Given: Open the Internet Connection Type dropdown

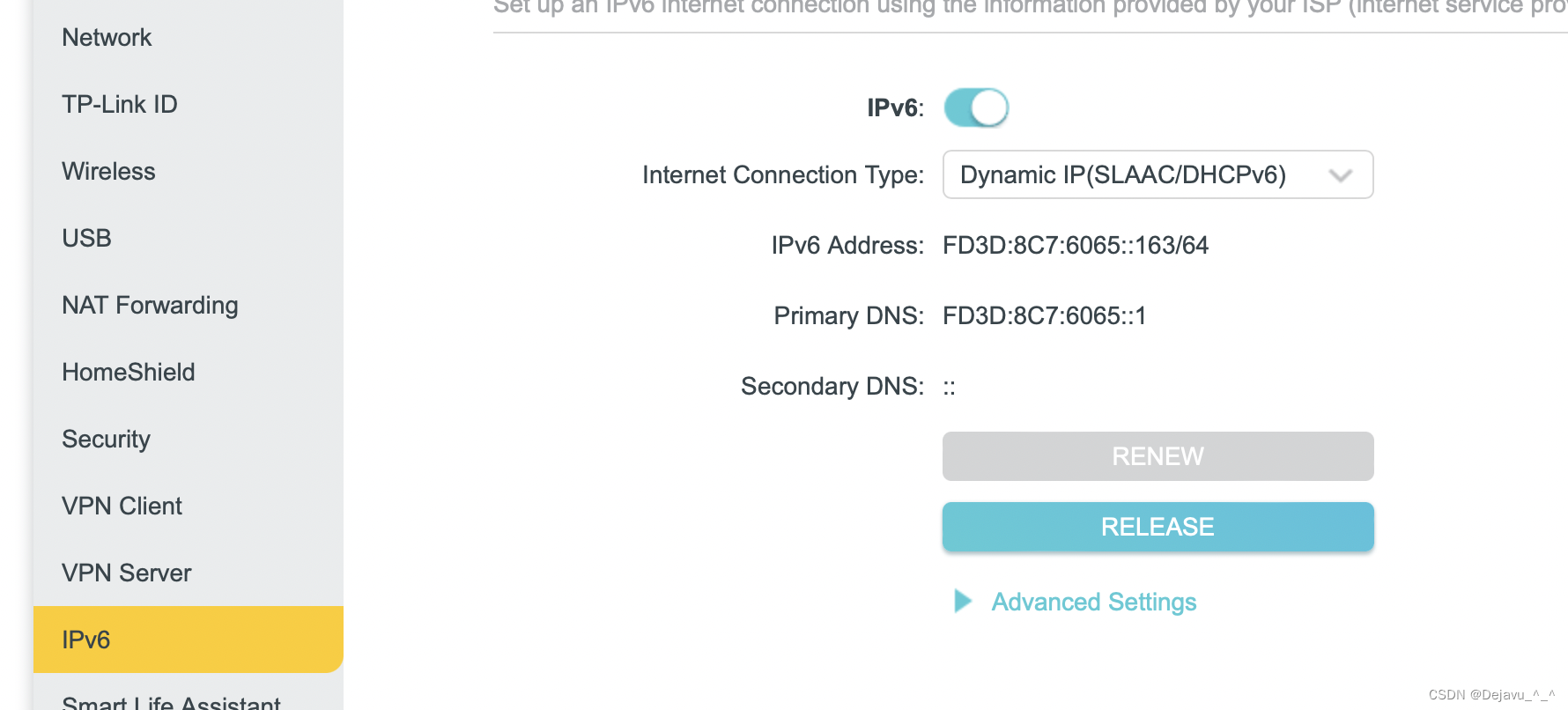Looking at the screenshot, I should [x=1157, y=174].
